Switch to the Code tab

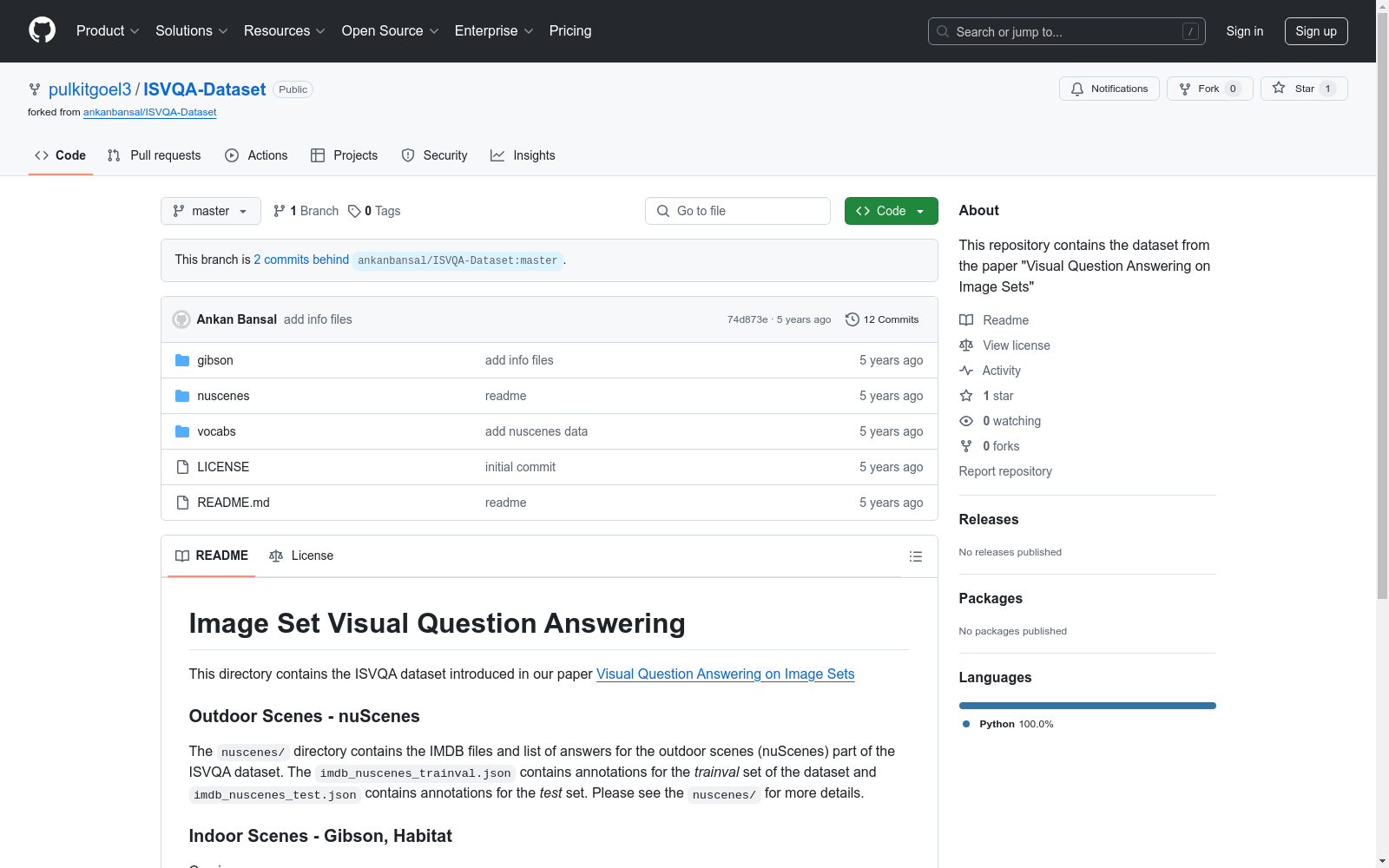pyautogui.click(x=61, y=155)
